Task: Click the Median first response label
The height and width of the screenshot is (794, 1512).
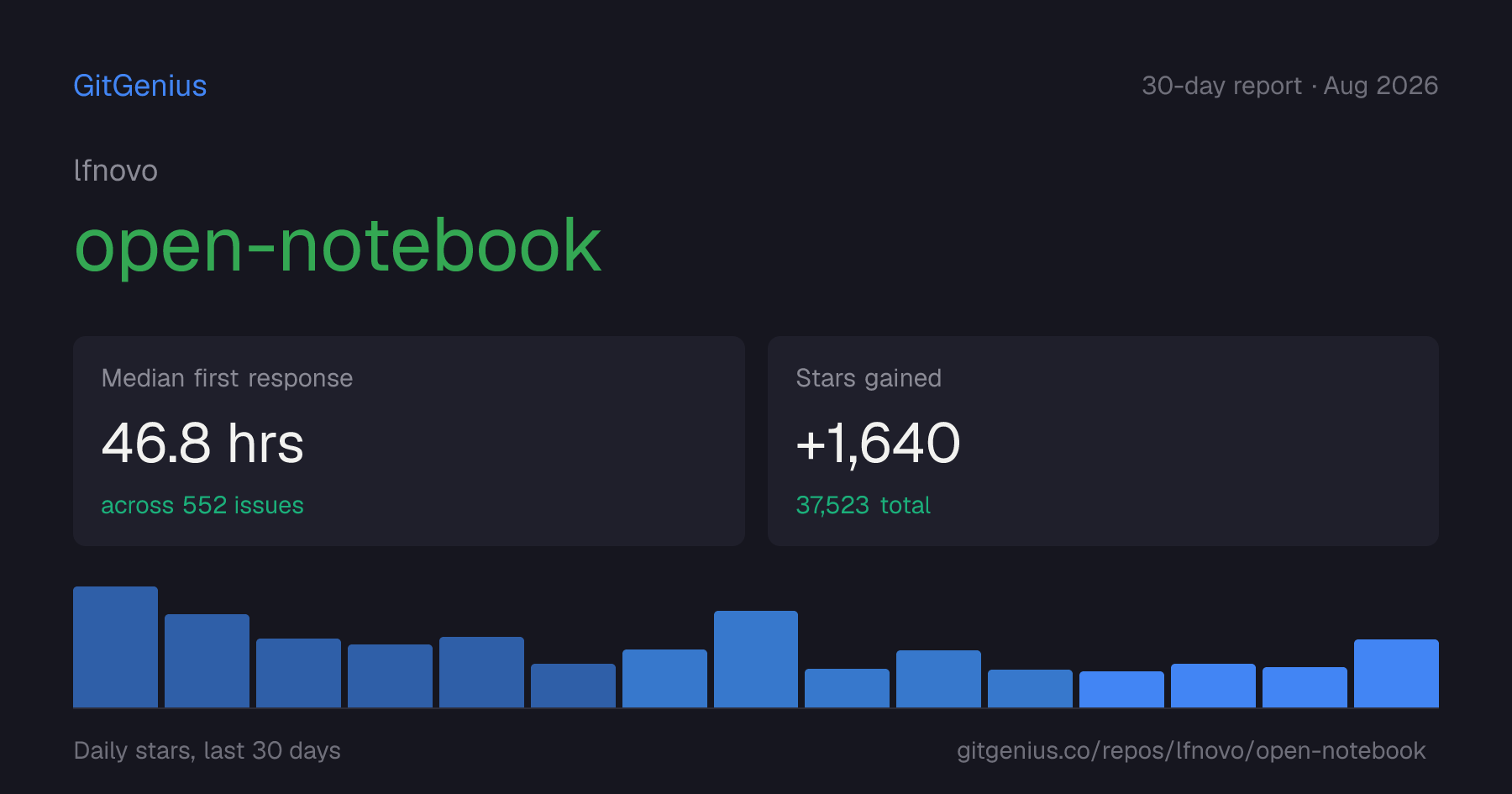Action: click(227, 378)
